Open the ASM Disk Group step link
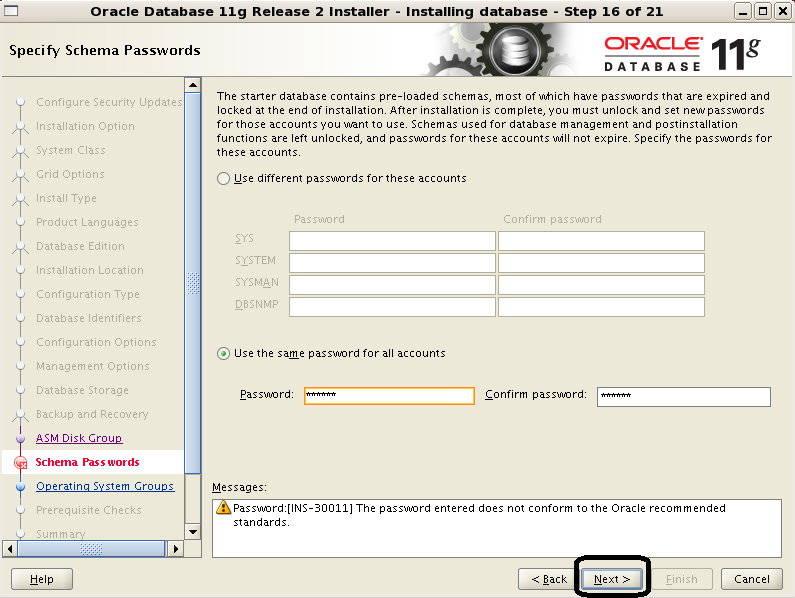 79,438
